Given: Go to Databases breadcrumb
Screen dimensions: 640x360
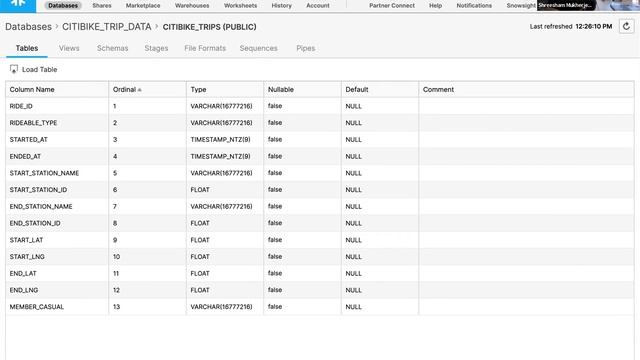Looking at the screenshot, I should point(29,27).
